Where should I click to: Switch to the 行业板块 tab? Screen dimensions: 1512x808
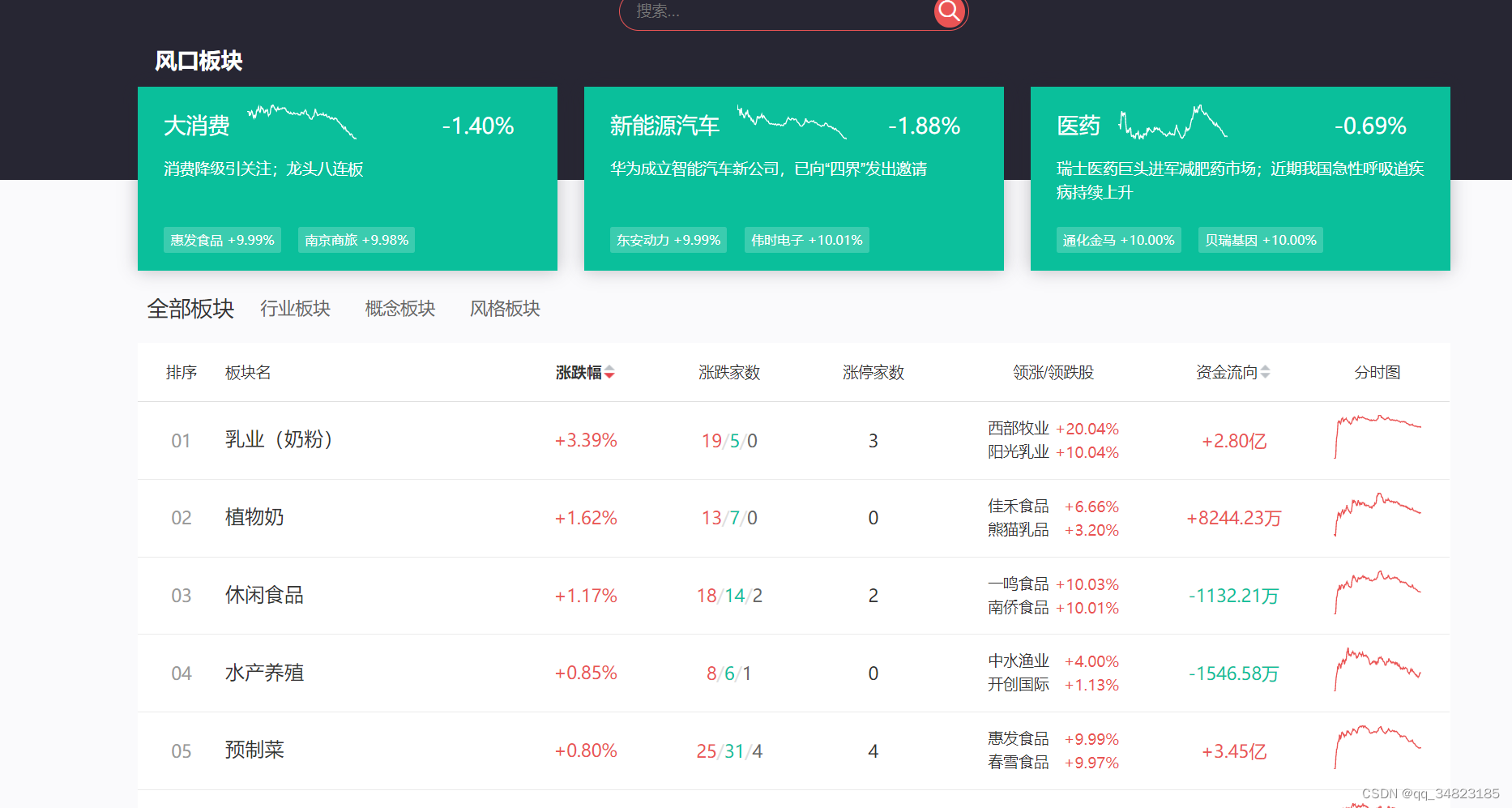pyautogui.click(x=295, y=309)
